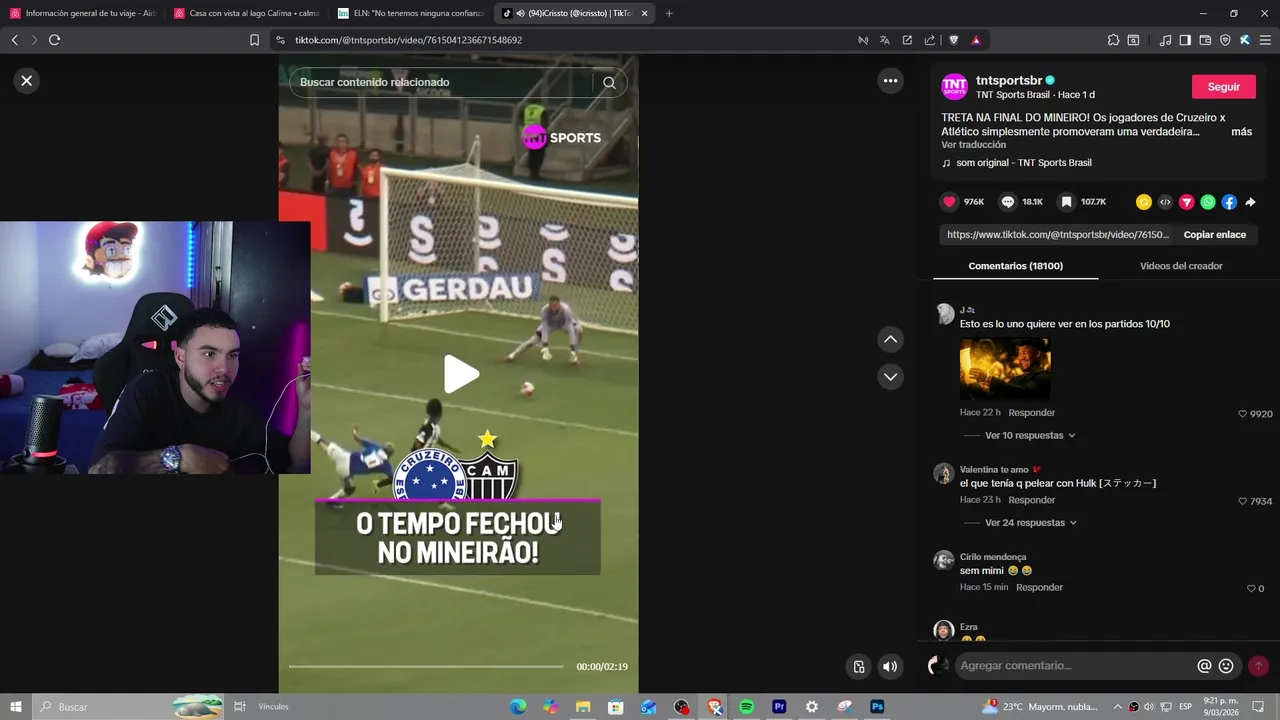This screenshot has height=720, width=1280.
Task: Open the three-dots more options menu
Action: (x=890, y=81)
